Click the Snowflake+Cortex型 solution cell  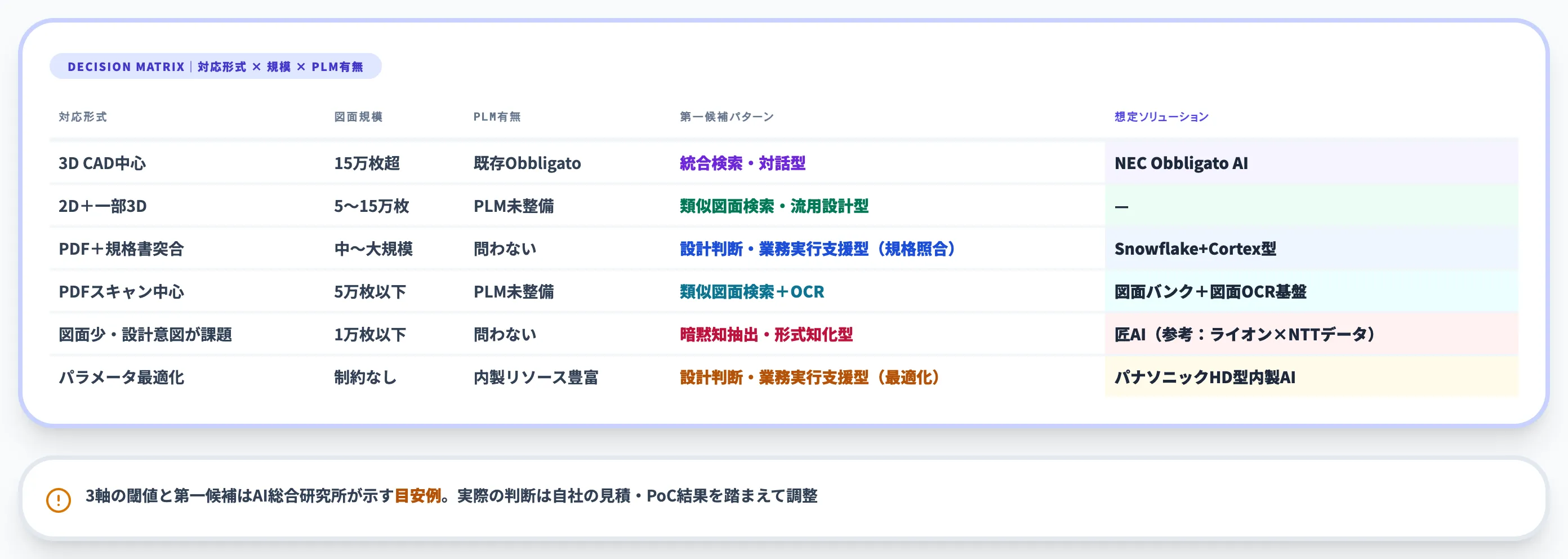[1311, 249]
